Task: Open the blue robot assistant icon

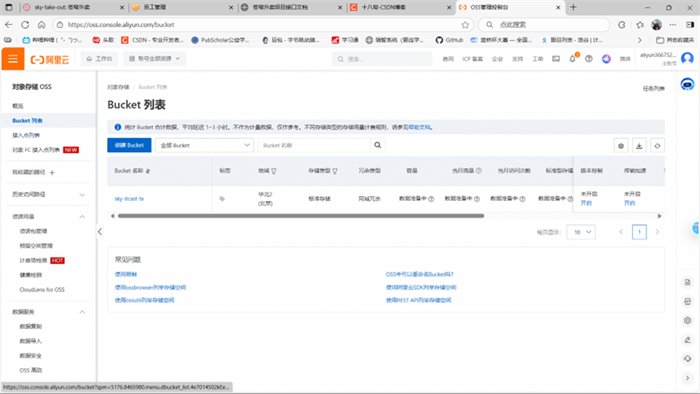Action: click(x=688, y=84)
